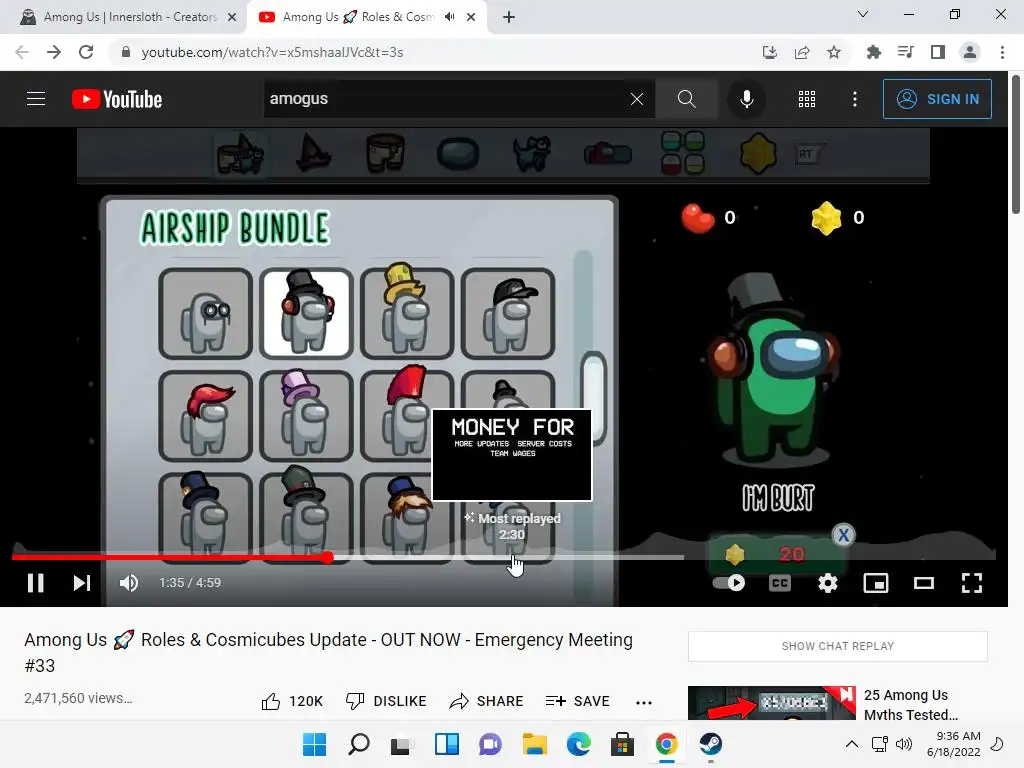Run search with the magnifier button
Viewport: 1024px width, 768px height.
point(686,99)
